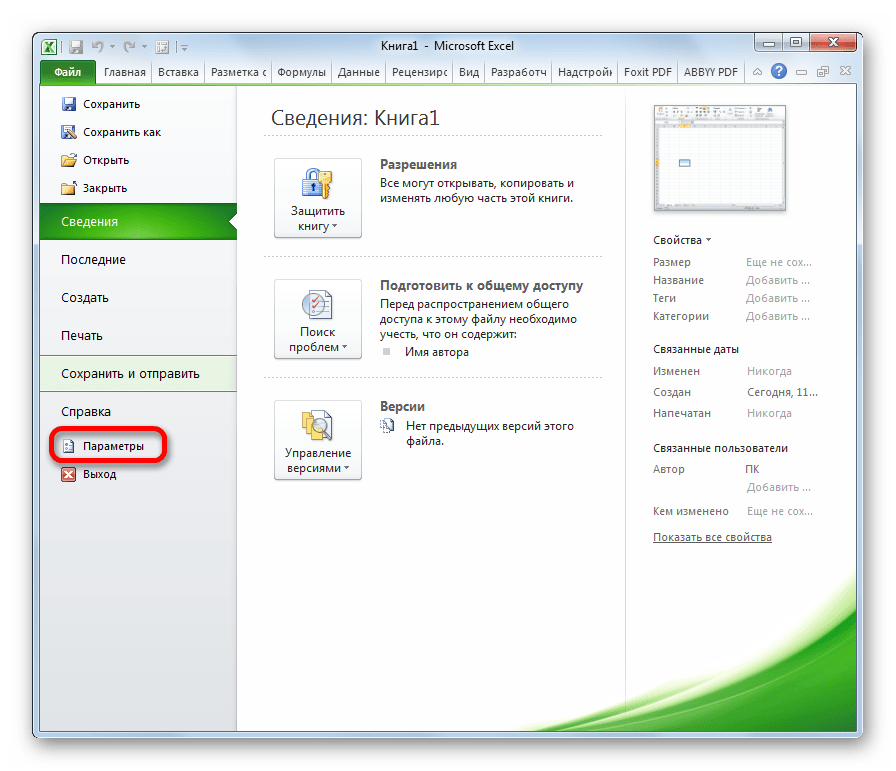Click the workbook preview thumbnail
This screenshot has height=771, width=896.
click(719, 158)
